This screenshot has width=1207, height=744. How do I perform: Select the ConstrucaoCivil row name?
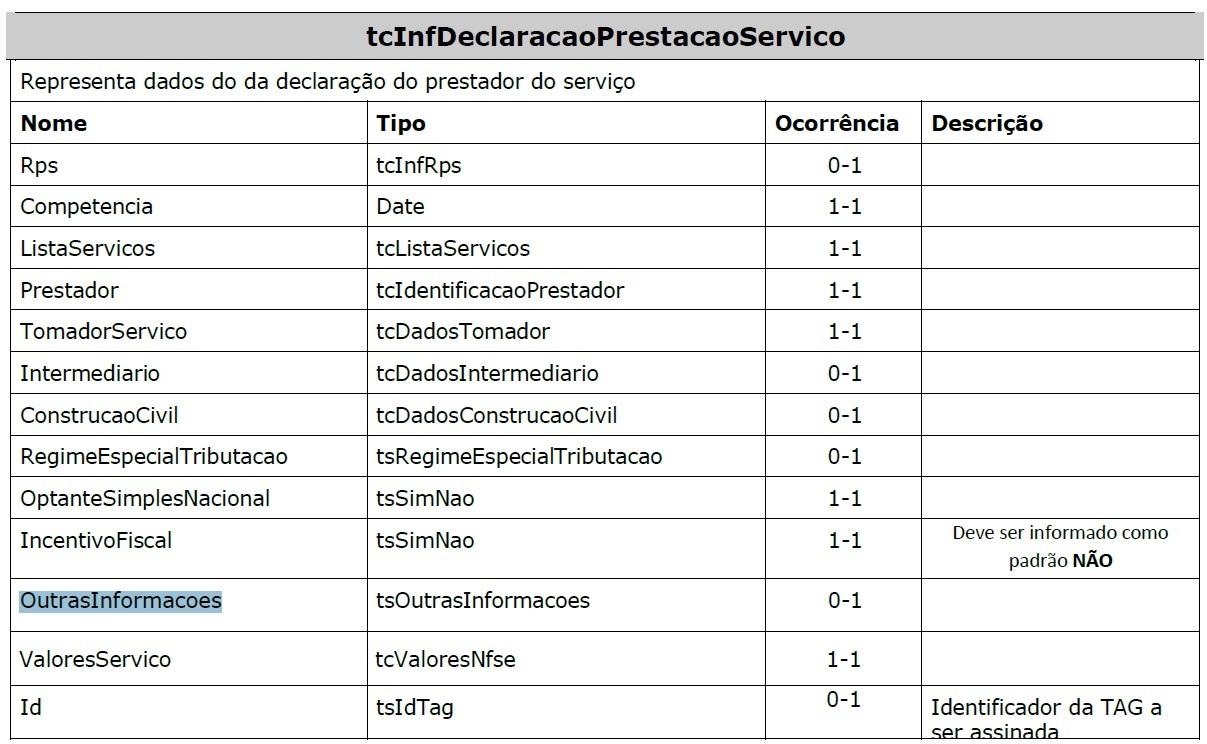[x=99, y=415]
